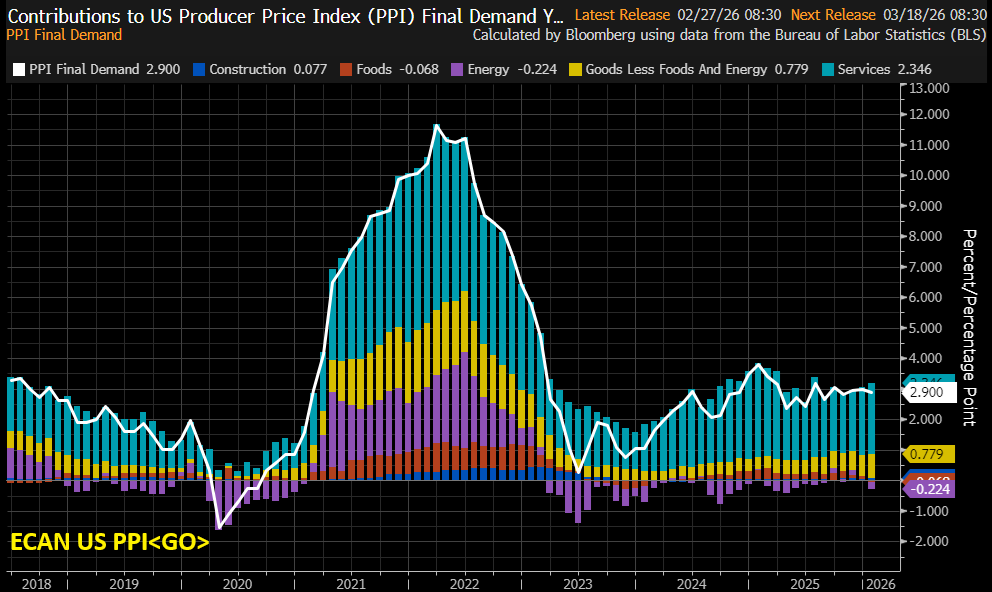This screenshot has height=592, width=992.
Task: Click the purple -0.224 value tag
Action: click(929, 489)
